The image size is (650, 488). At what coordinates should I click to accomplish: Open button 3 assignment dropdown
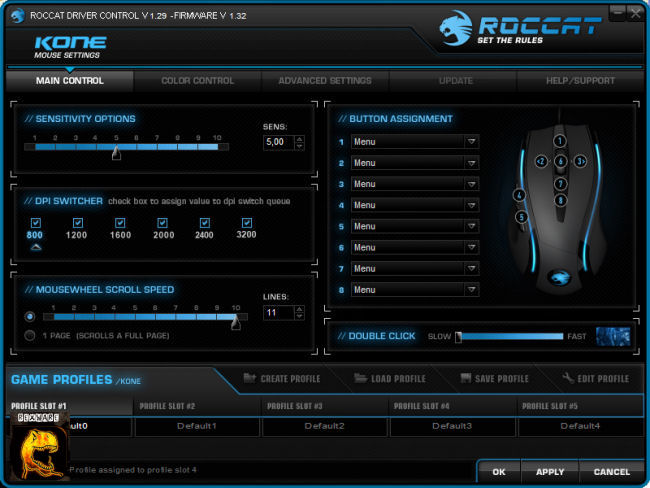(x=471, y=184)
